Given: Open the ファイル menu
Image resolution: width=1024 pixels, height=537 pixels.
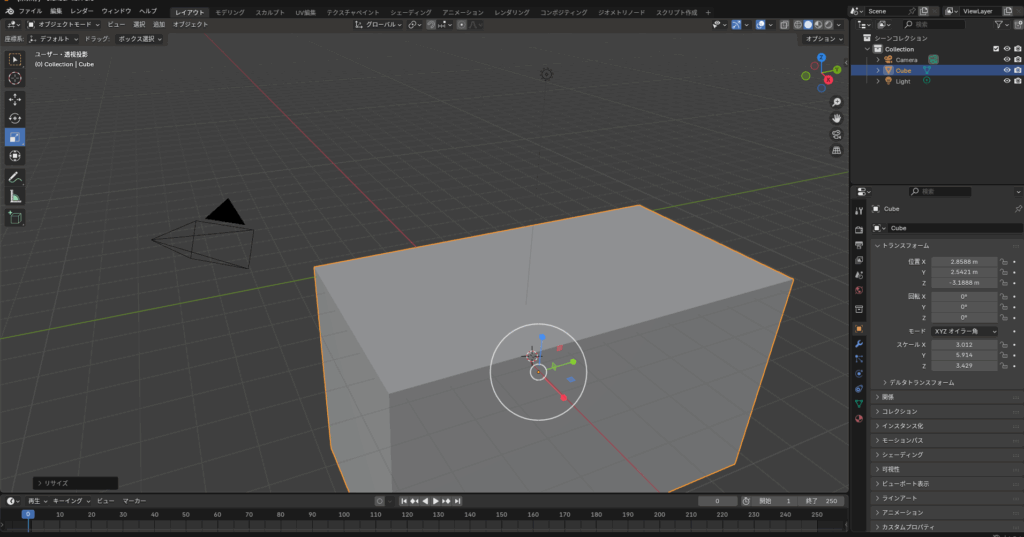Looking at the screenshot, I should click(30, 11).
